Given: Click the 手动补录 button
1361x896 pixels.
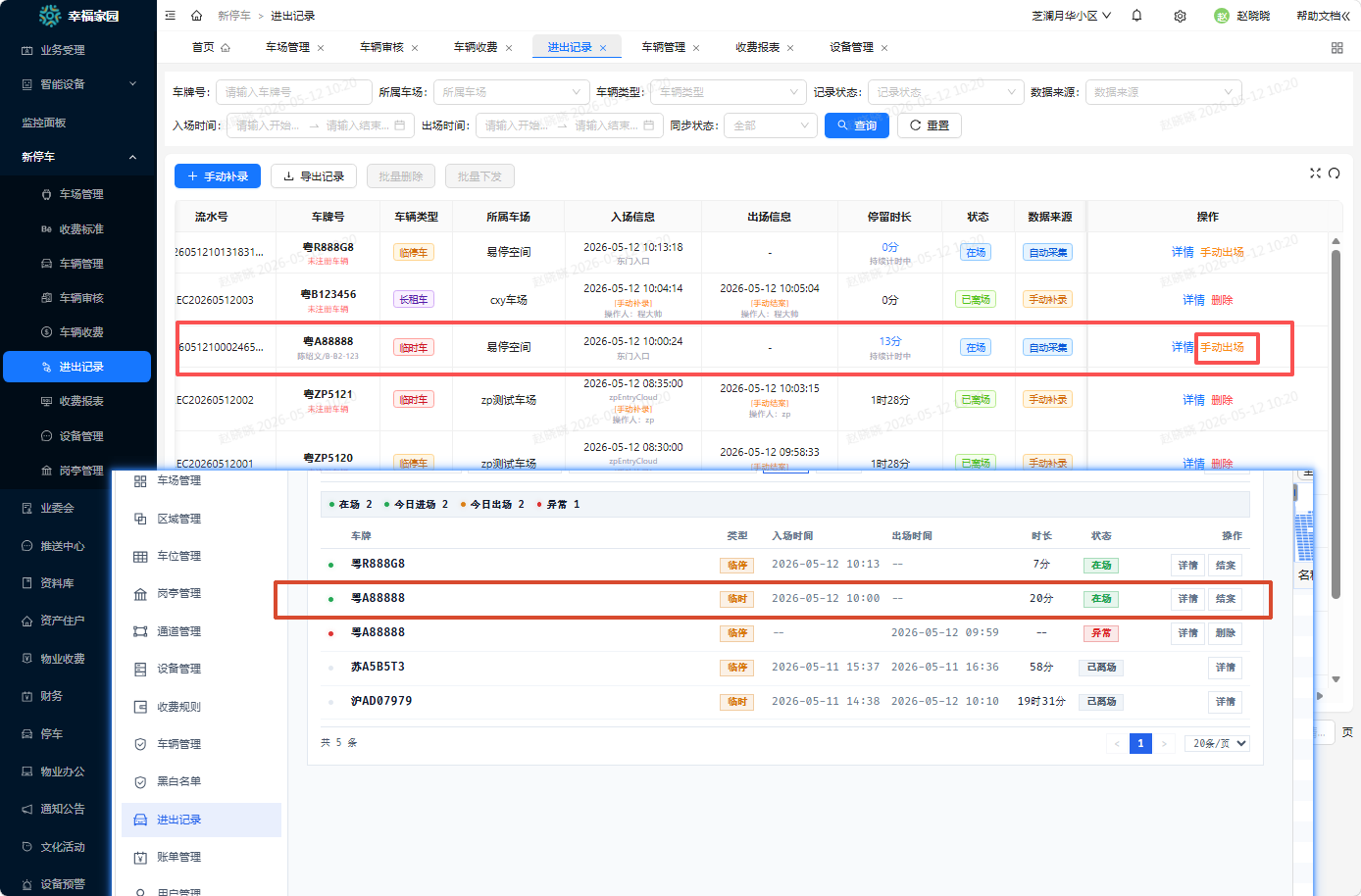Looking at the screenshot, I should pos(218,176).
